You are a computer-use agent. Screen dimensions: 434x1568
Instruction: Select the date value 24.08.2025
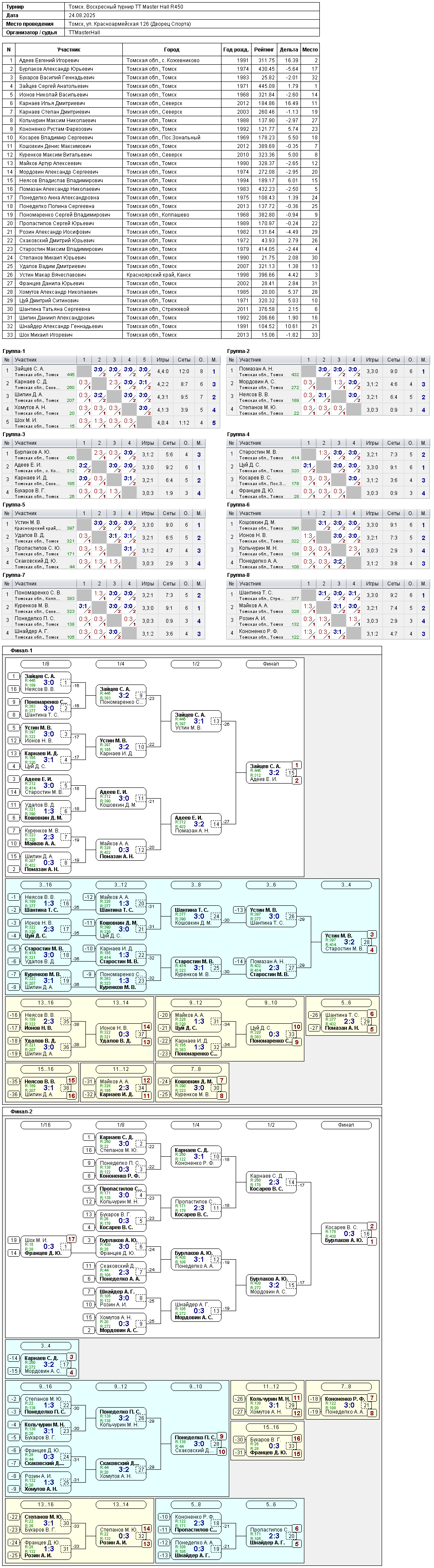(x=82, y=15)
